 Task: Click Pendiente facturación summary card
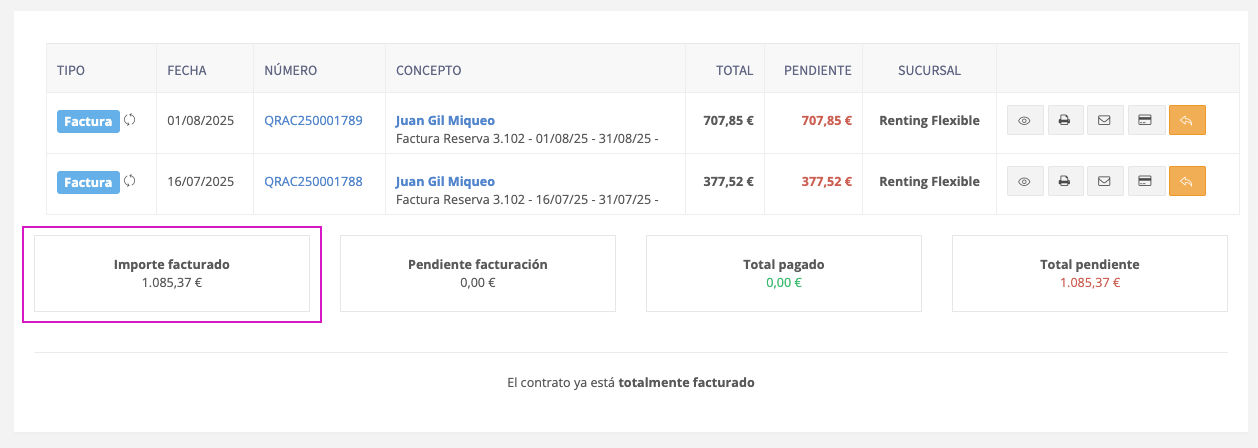click(478, 274)
